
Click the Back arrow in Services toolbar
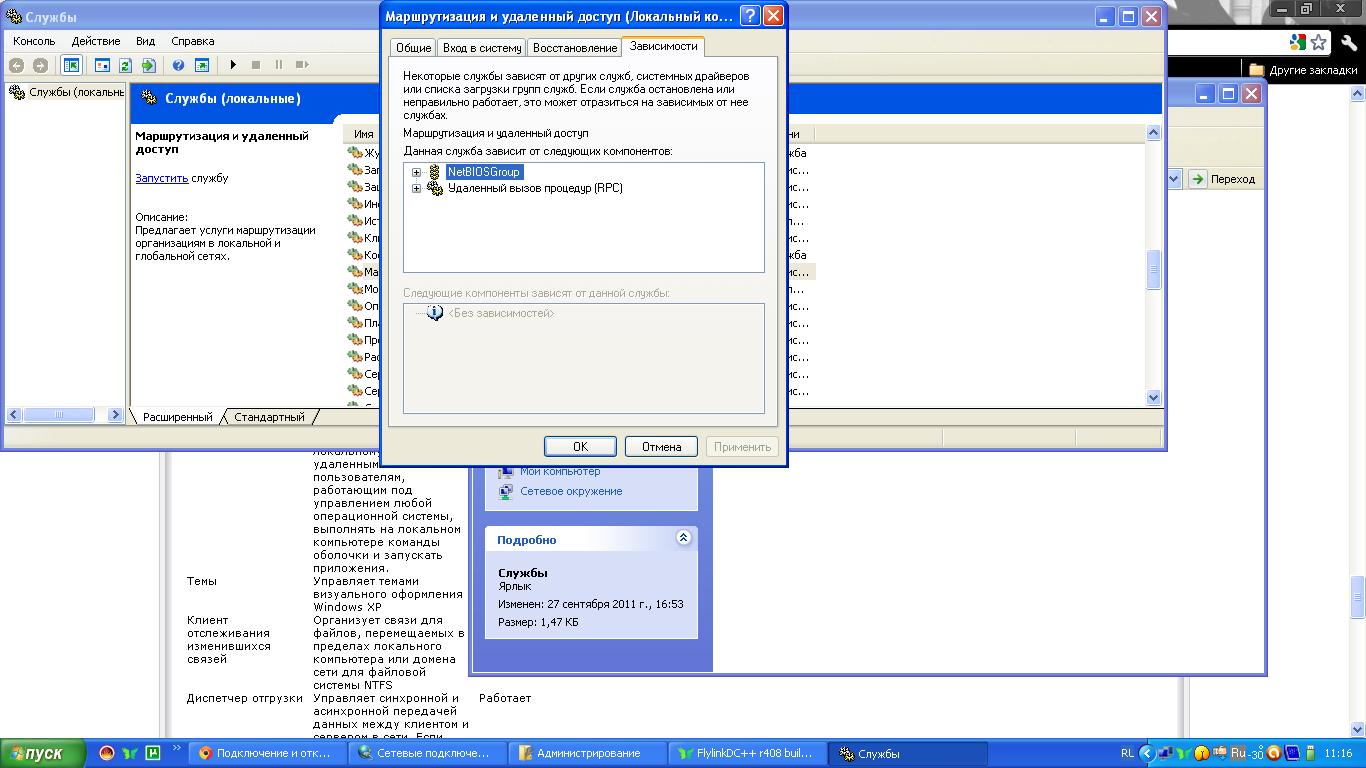pos(16,65)
